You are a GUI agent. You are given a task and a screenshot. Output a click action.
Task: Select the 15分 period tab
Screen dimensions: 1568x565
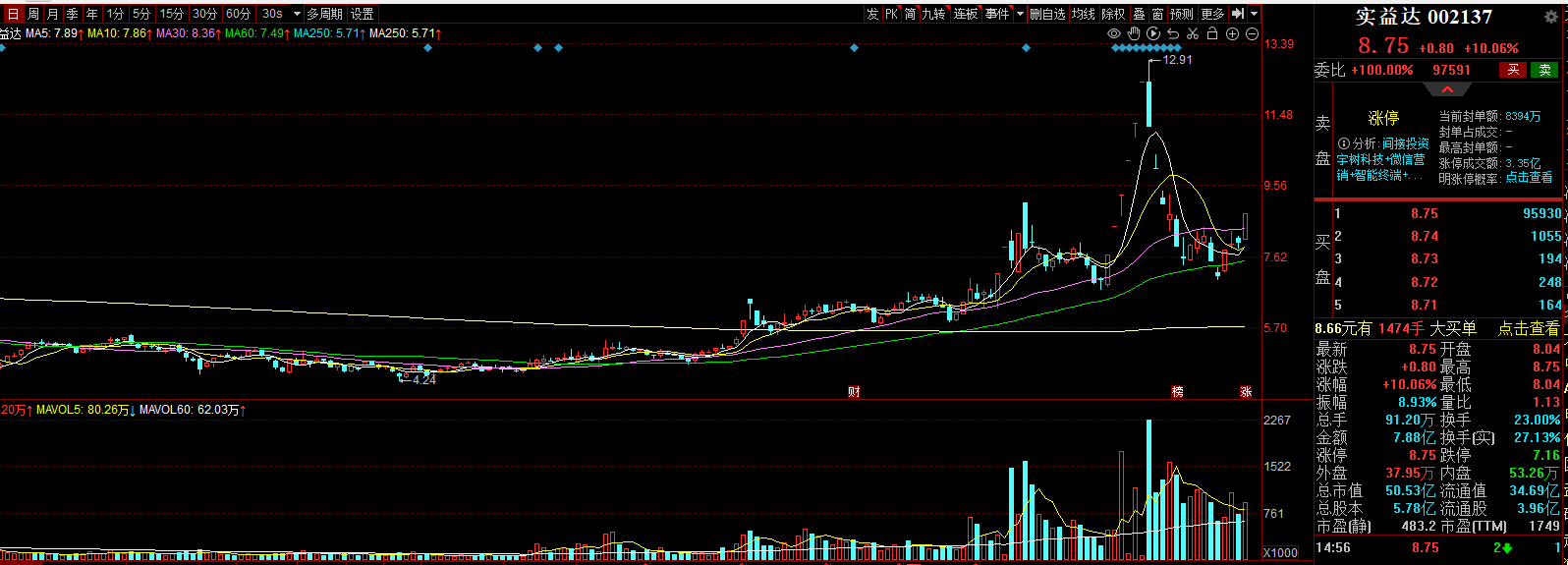click(x=172, y=14)
